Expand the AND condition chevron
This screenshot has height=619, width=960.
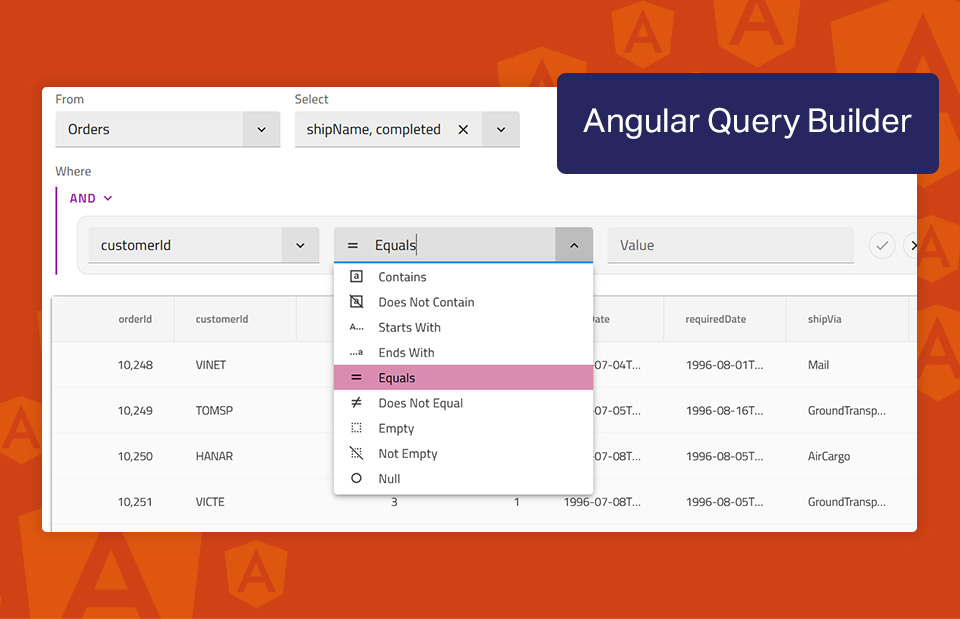(106, 198)
